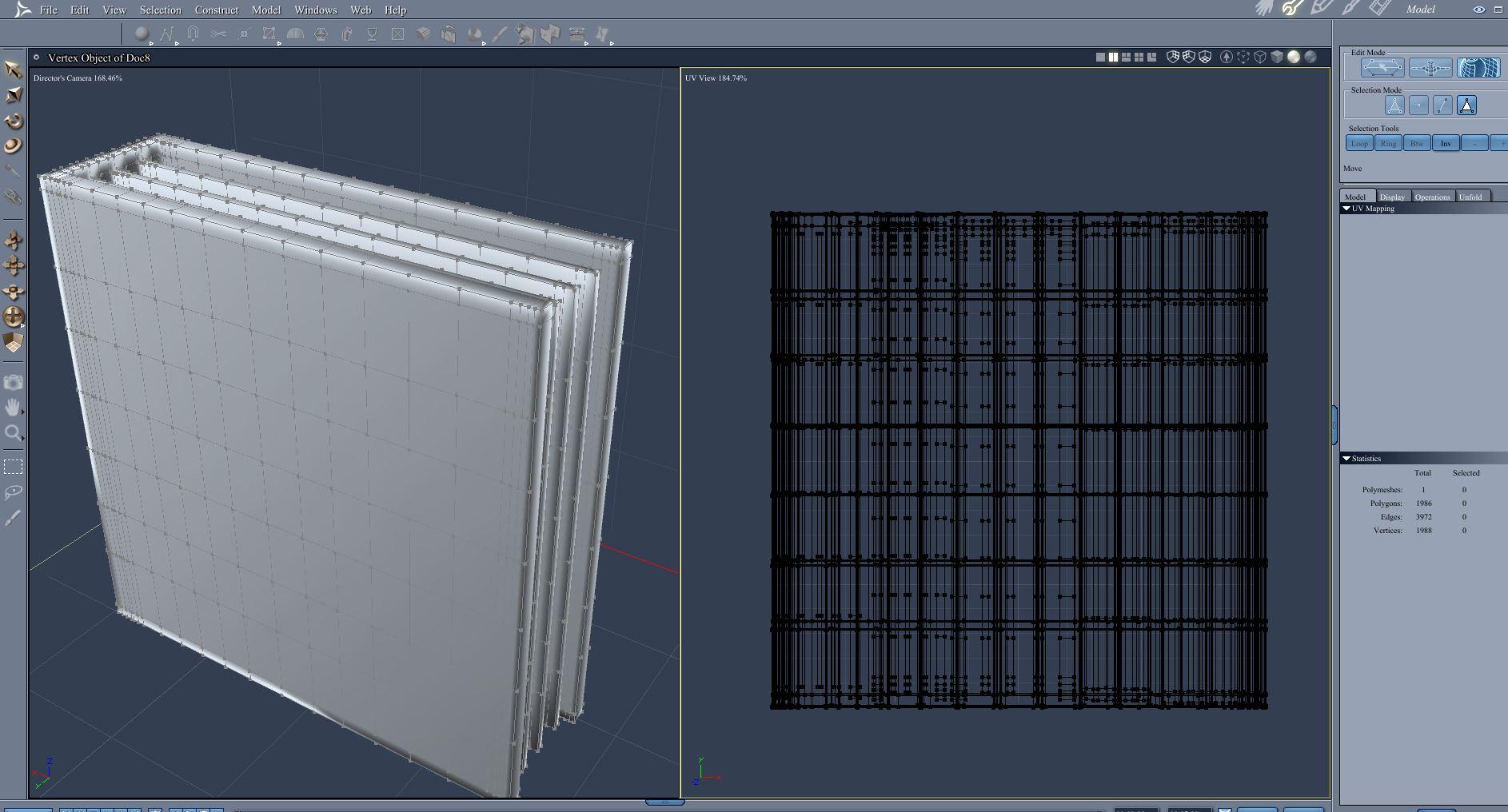Toggle the eye icon at top right
The width and height of the screenshot is (1508, 812).
(1479, 10)
